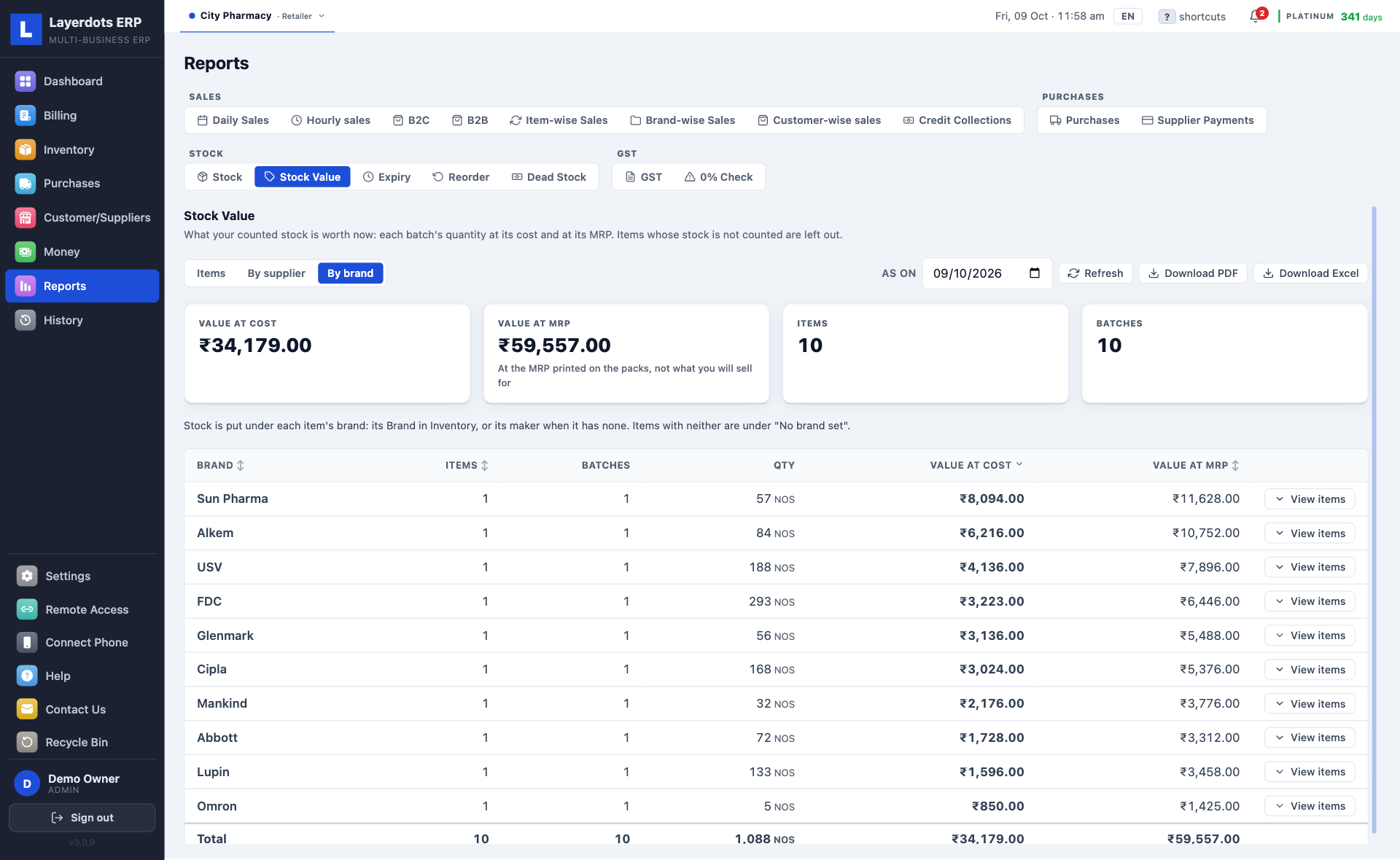Click the calendar icon in date field
1400x860 pixels.
(1034, 273)
